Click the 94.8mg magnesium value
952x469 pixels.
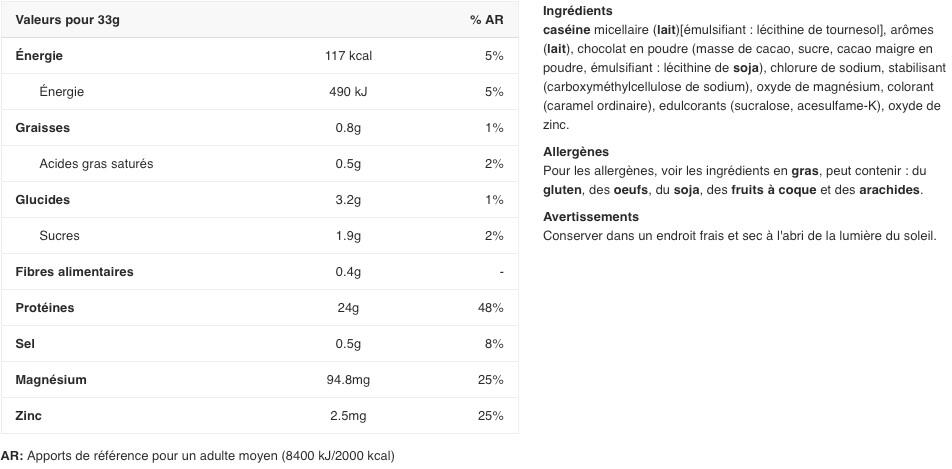click(348, 380)
